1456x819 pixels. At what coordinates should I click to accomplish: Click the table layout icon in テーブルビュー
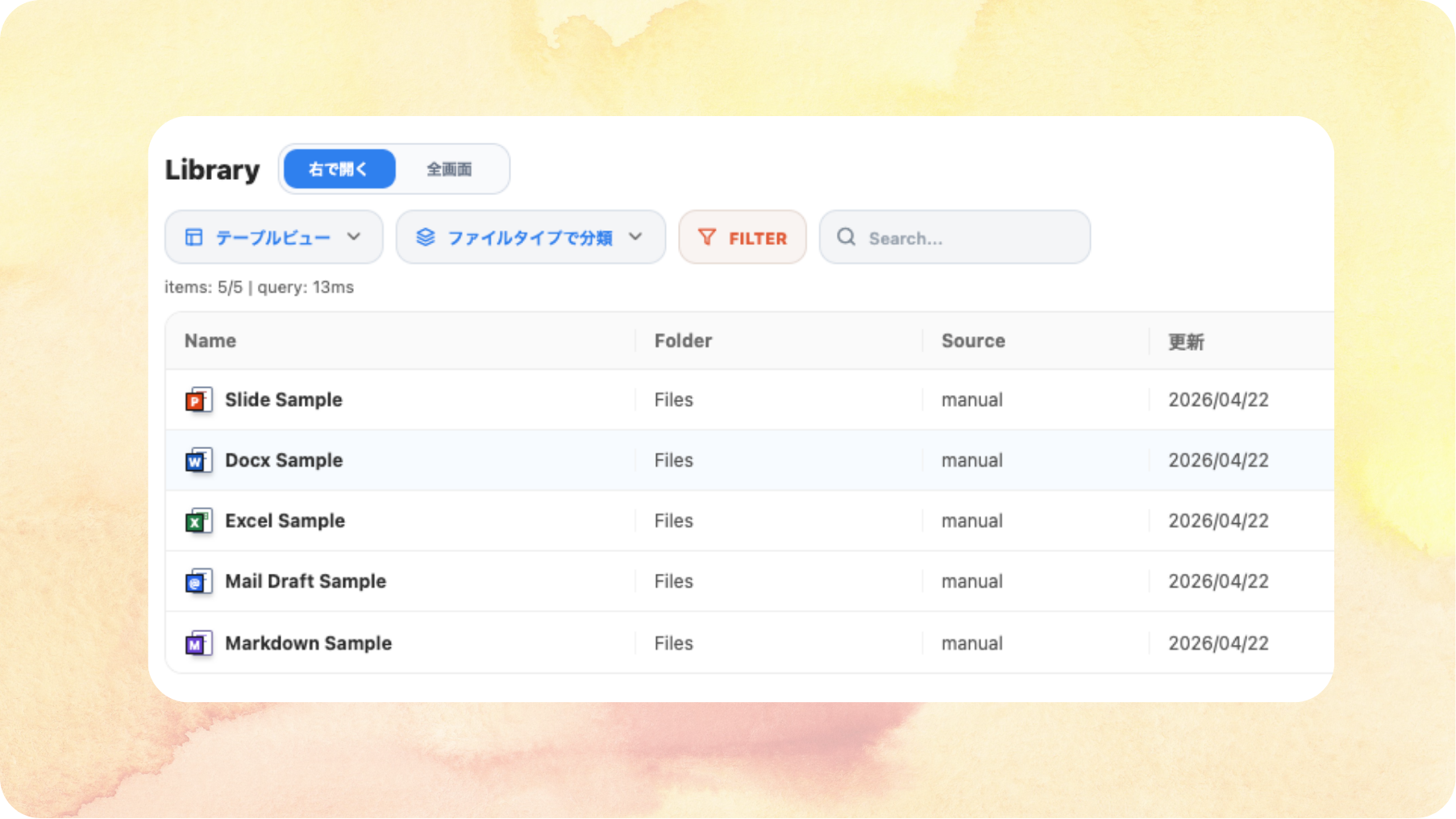tap(193, 237)
